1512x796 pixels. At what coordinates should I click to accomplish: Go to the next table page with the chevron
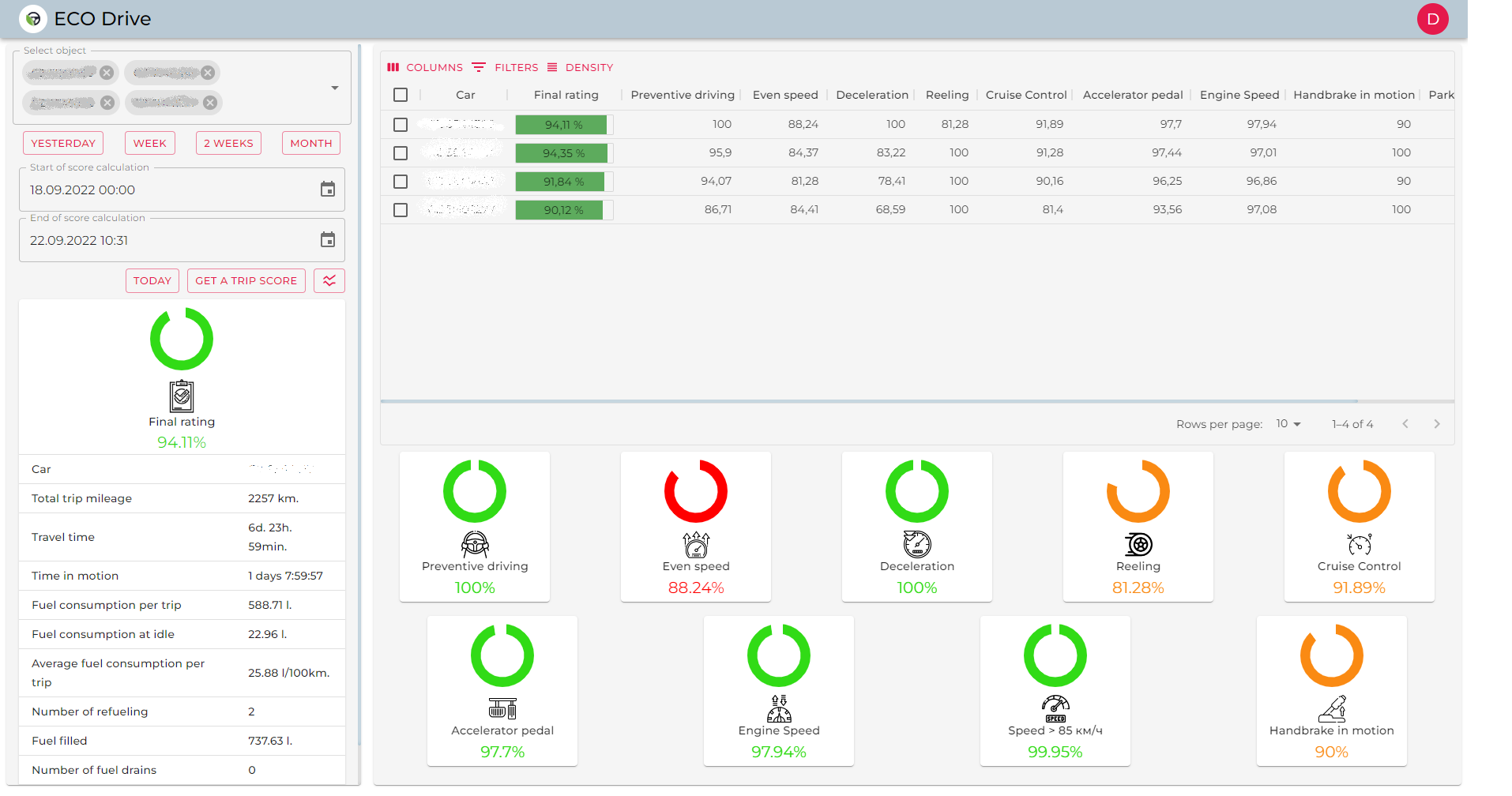[x=1437, y=424]
